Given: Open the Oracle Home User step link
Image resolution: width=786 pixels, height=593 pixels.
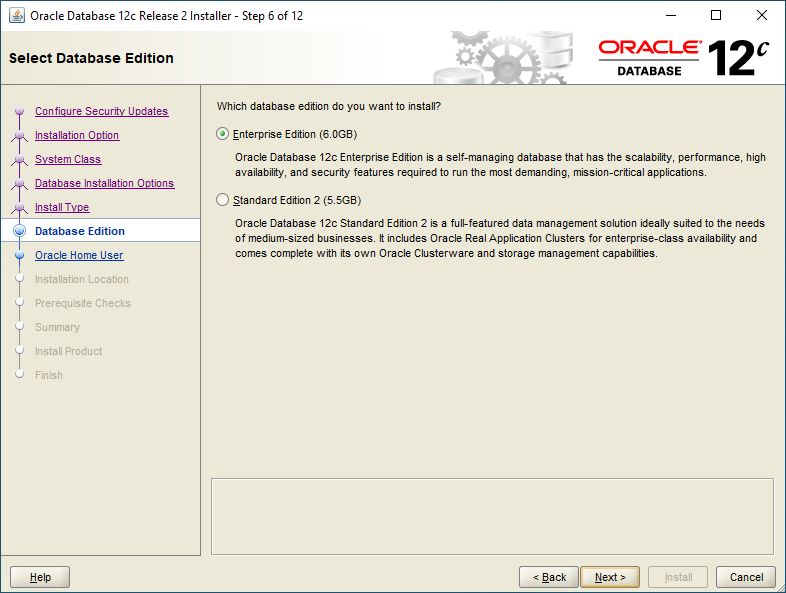Looking at the screenshot, I should coord(79,255).
